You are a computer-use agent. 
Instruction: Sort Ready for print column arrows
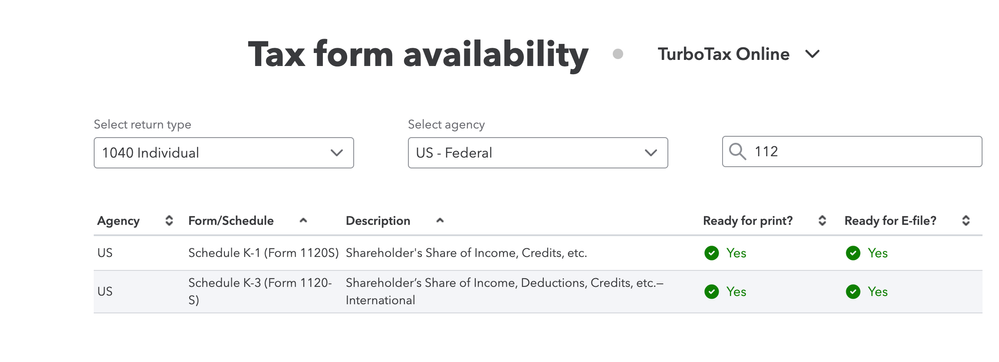823,221
